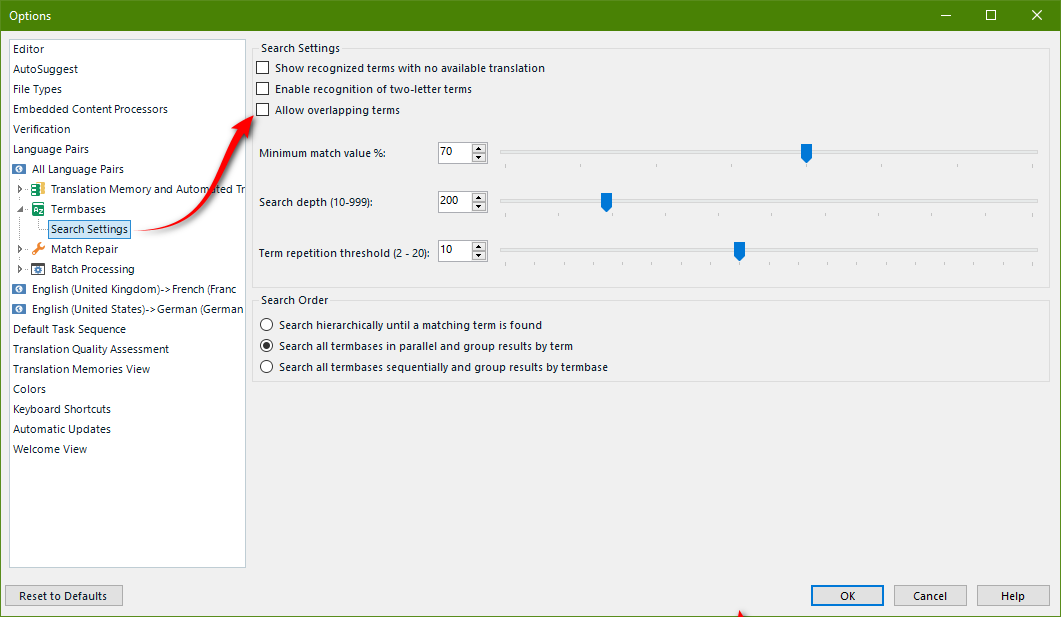
Task: Click the All Language Pairs globe icon
Action: pyautogui.click(x=20, y=169)
